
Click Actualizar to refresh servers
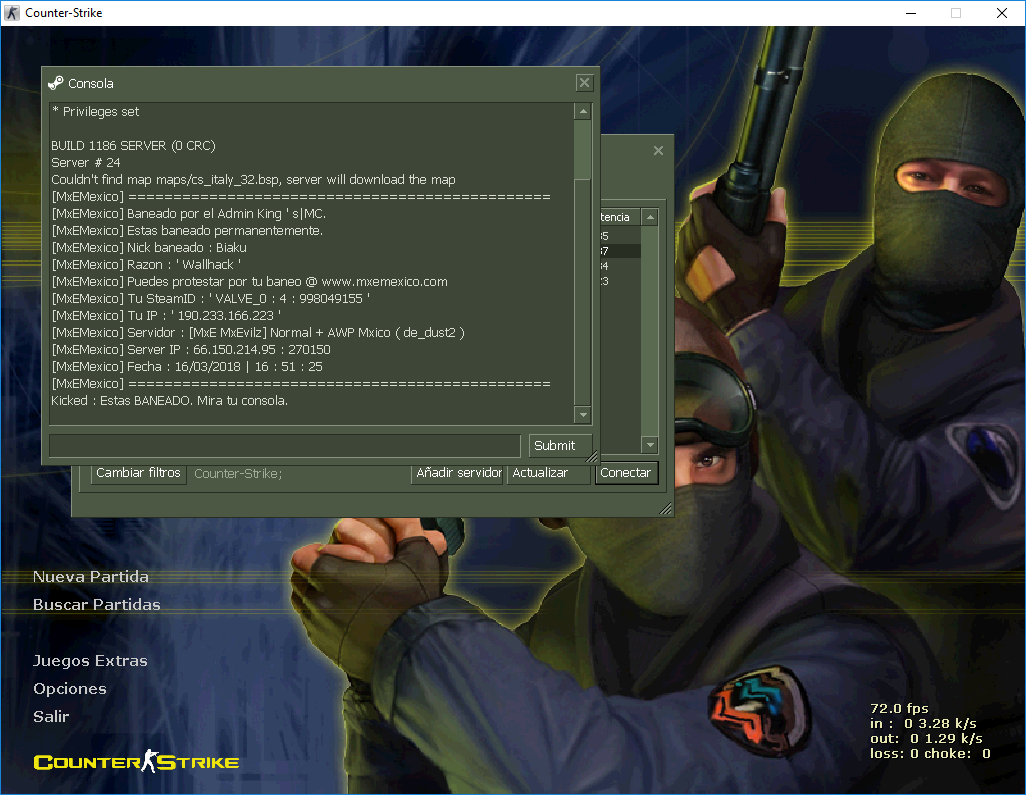pyautogui.click(x=548, y=473)
